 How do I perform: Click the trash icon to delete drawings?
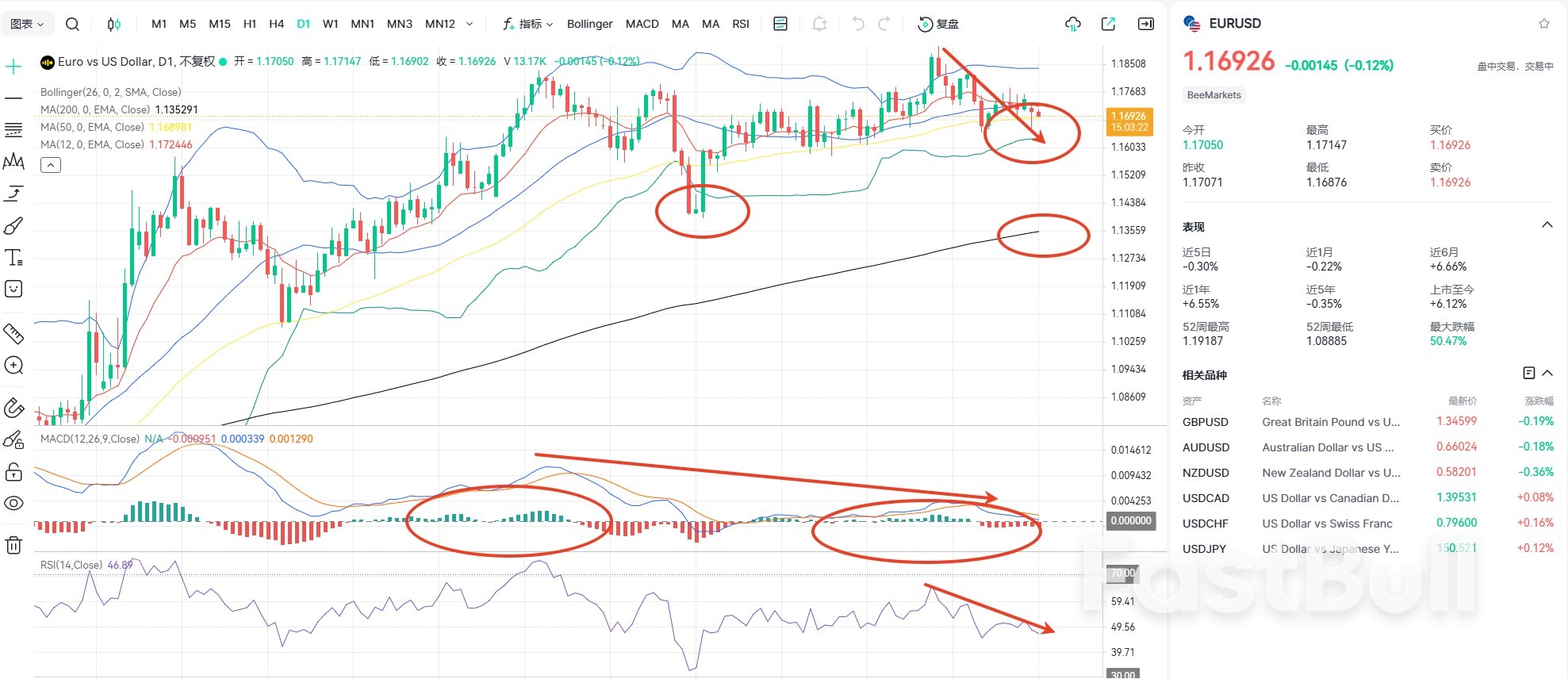pyautogui.click(x=13, y=545)
